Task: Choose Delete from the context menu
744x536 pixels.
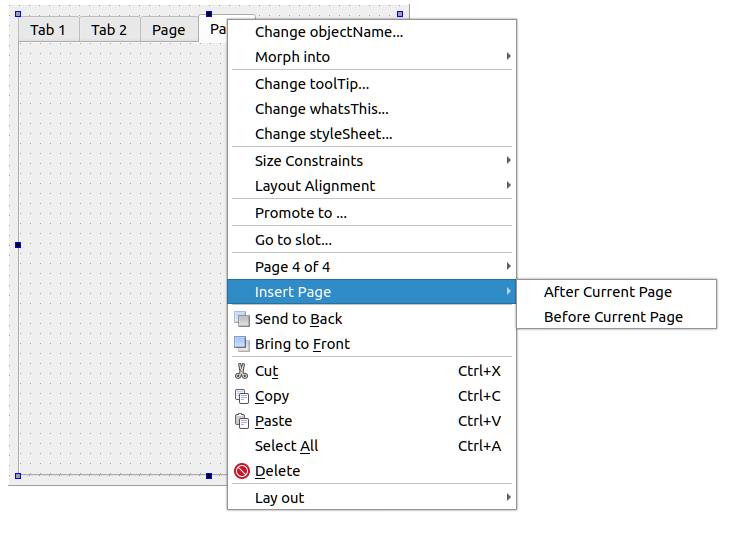Action: (372, 471)
